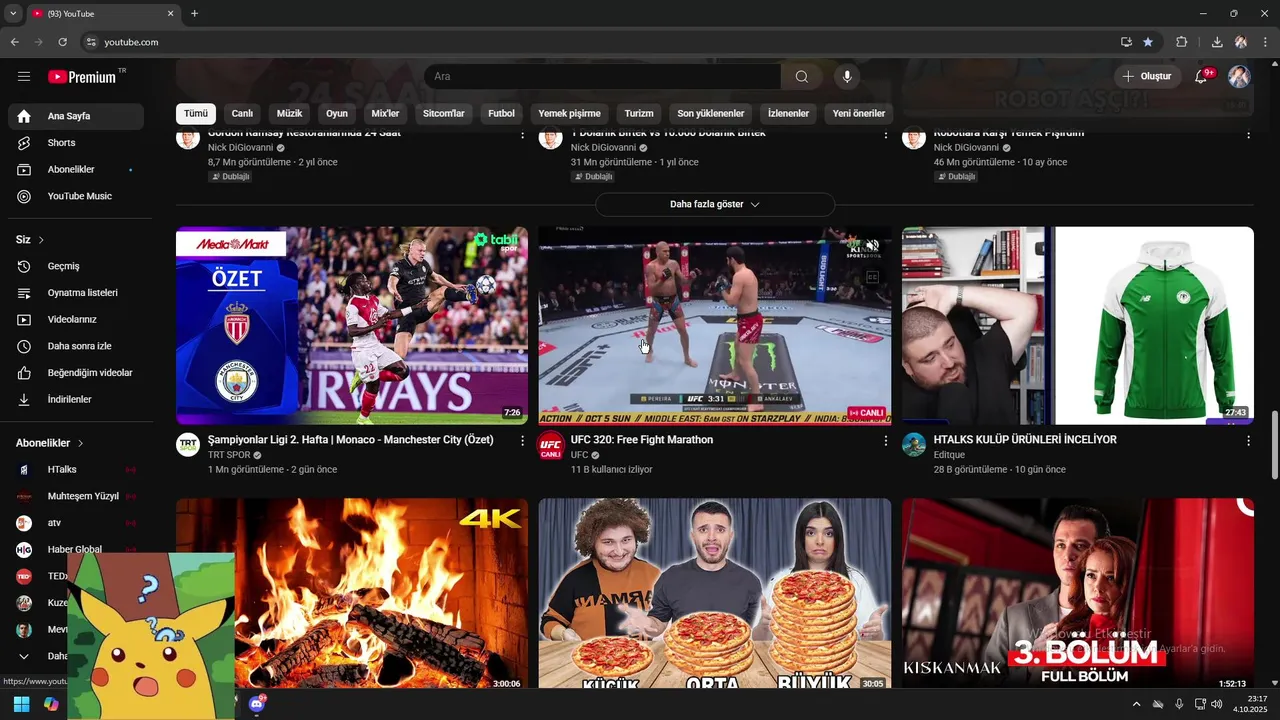Viewport: 1280px width, 720px height.
Task: Expand the Siz section chevron
Action: (x=41, y=240)
